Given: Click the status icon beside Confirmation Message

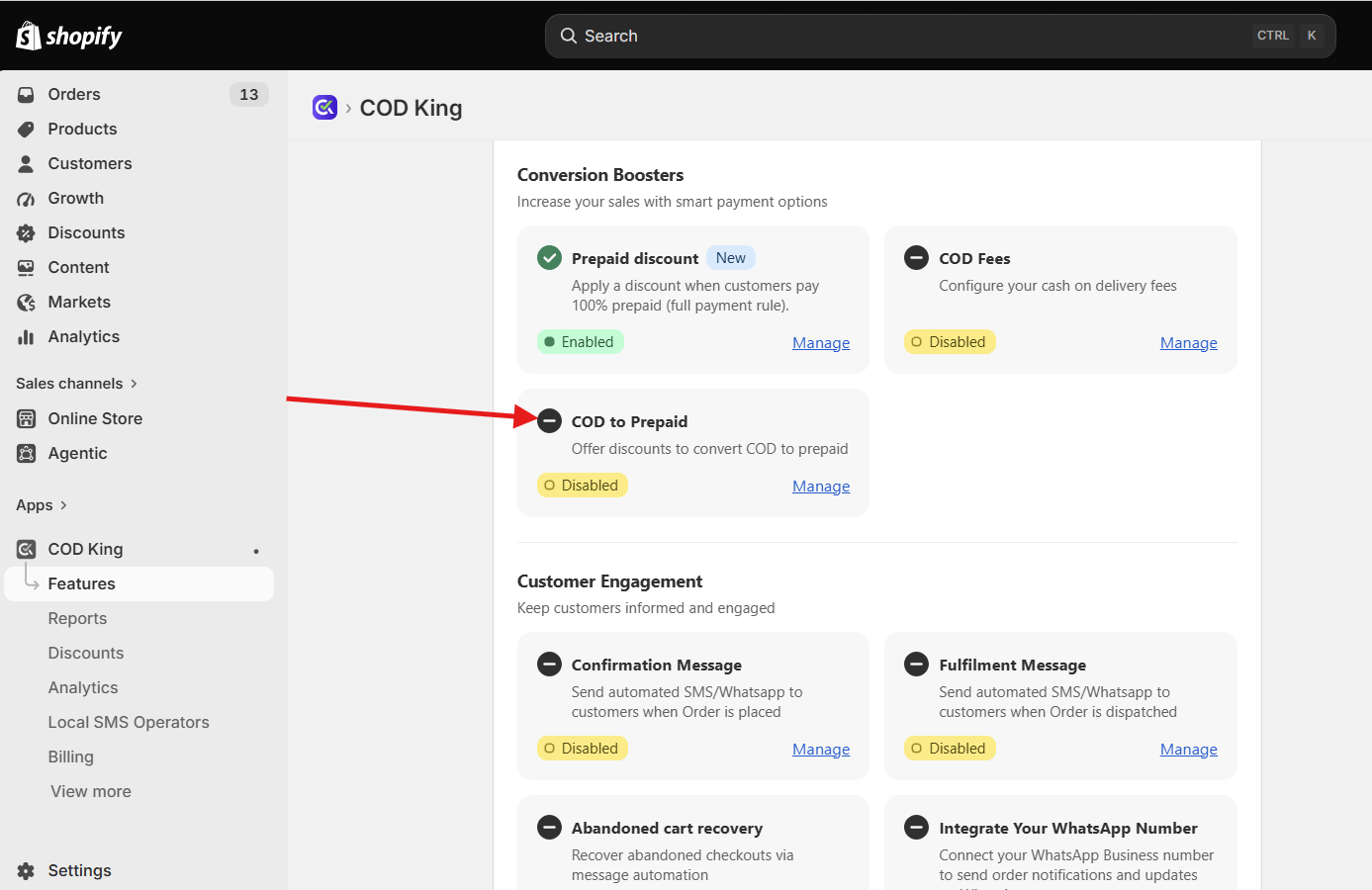Looking at the screenshot, I should (x=549, y=665).
